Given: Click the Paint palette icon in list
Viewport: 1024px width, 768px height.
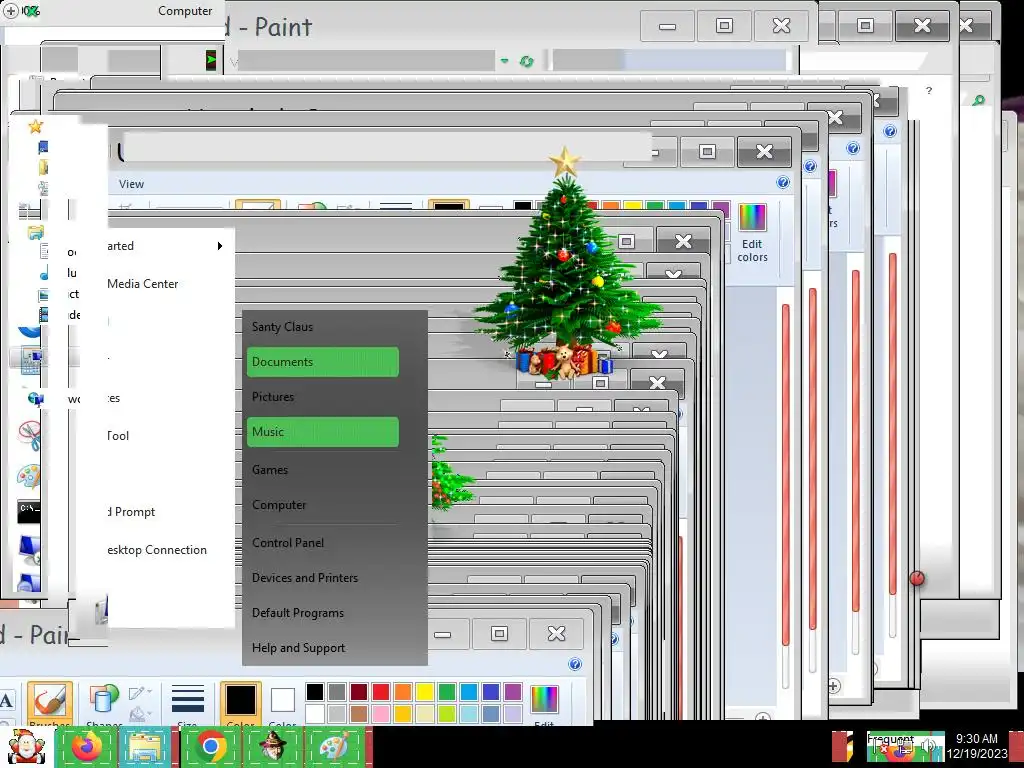Looking at the screenshot, I should click(29, 475).
